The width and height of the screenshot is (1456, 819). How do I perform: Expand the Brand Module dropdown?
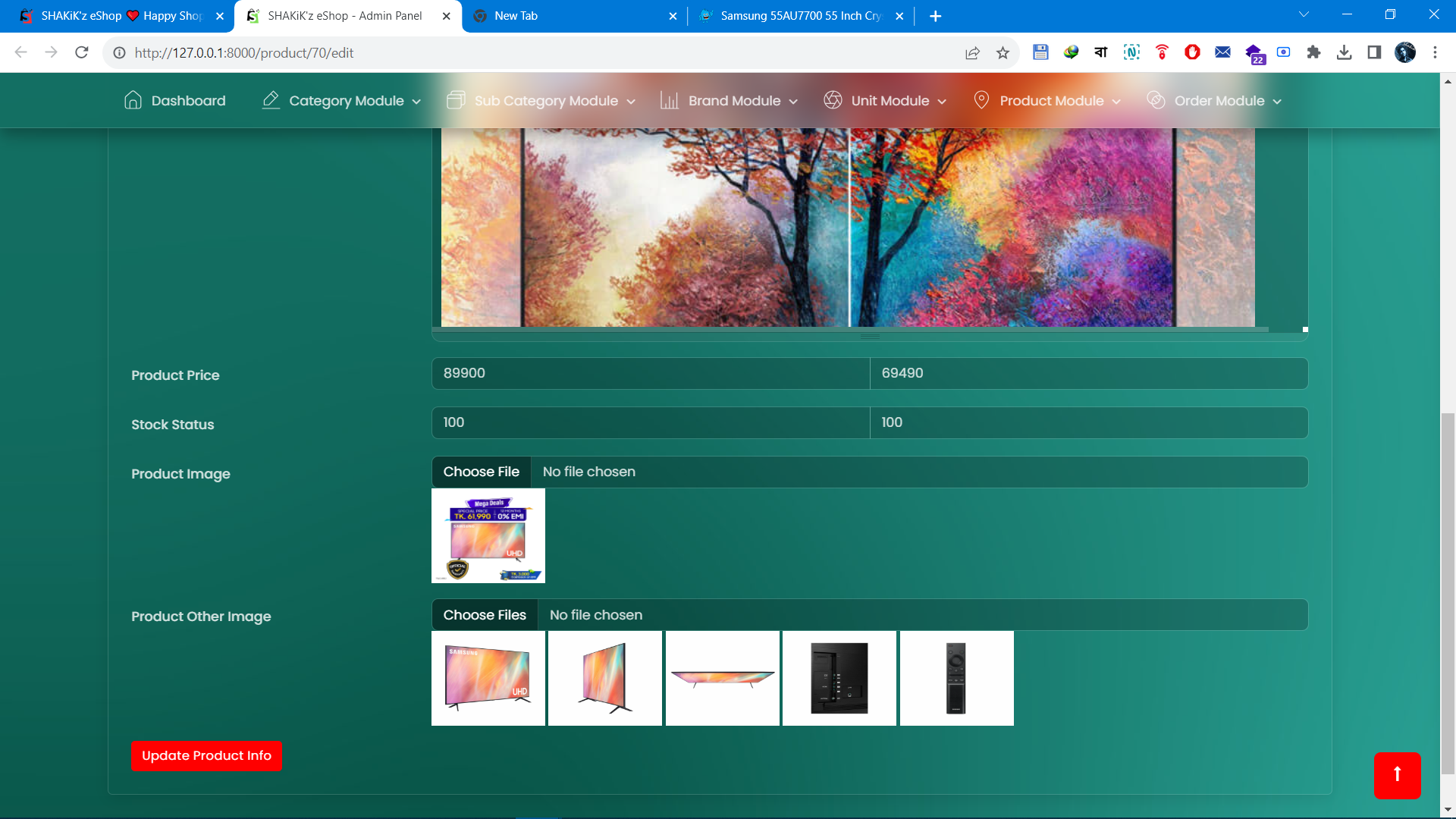click(x=793, y=102)
